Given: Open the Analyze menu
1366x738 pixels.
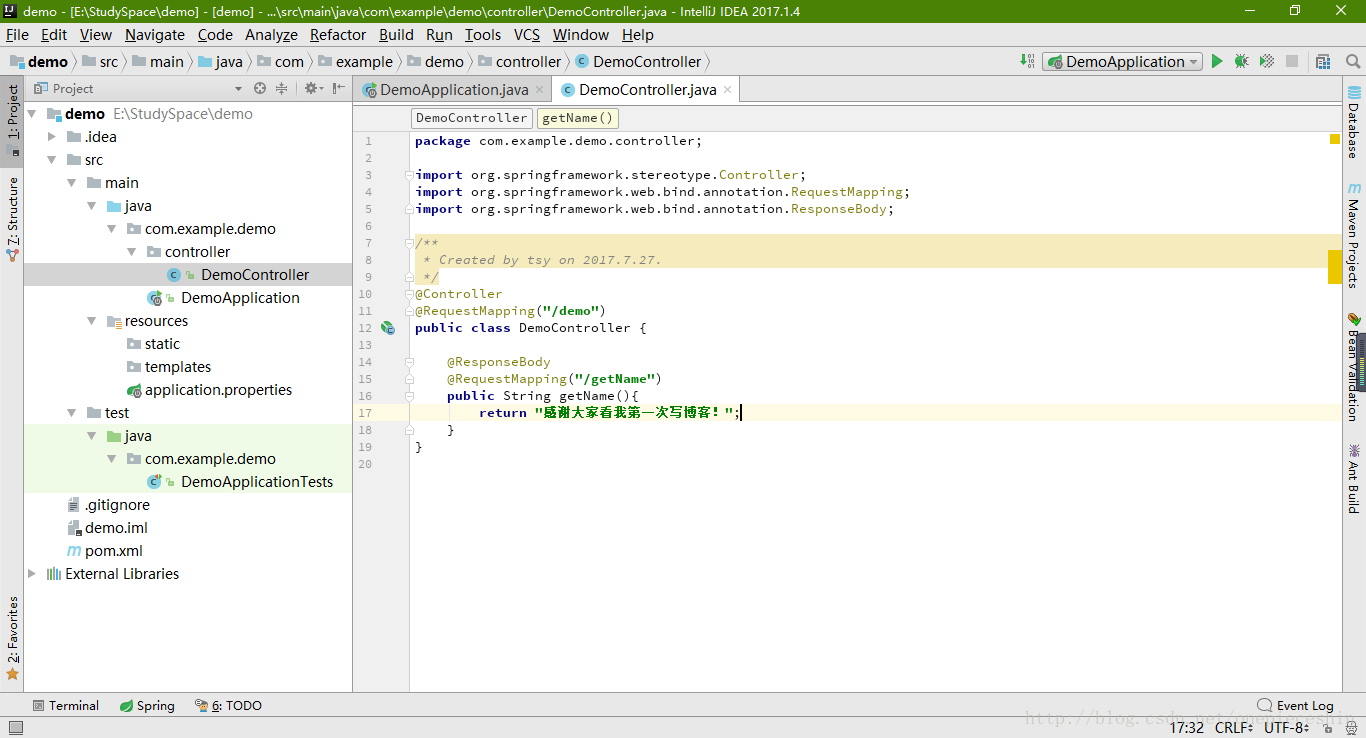Looking at the screenshot, I should tap(271, 35).
